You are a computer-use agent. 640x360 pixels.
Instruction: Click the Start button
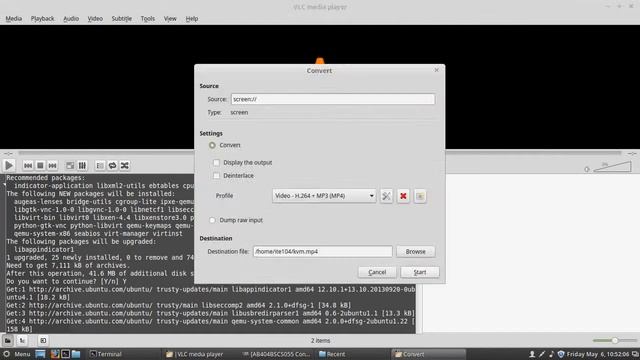point(420,272)
